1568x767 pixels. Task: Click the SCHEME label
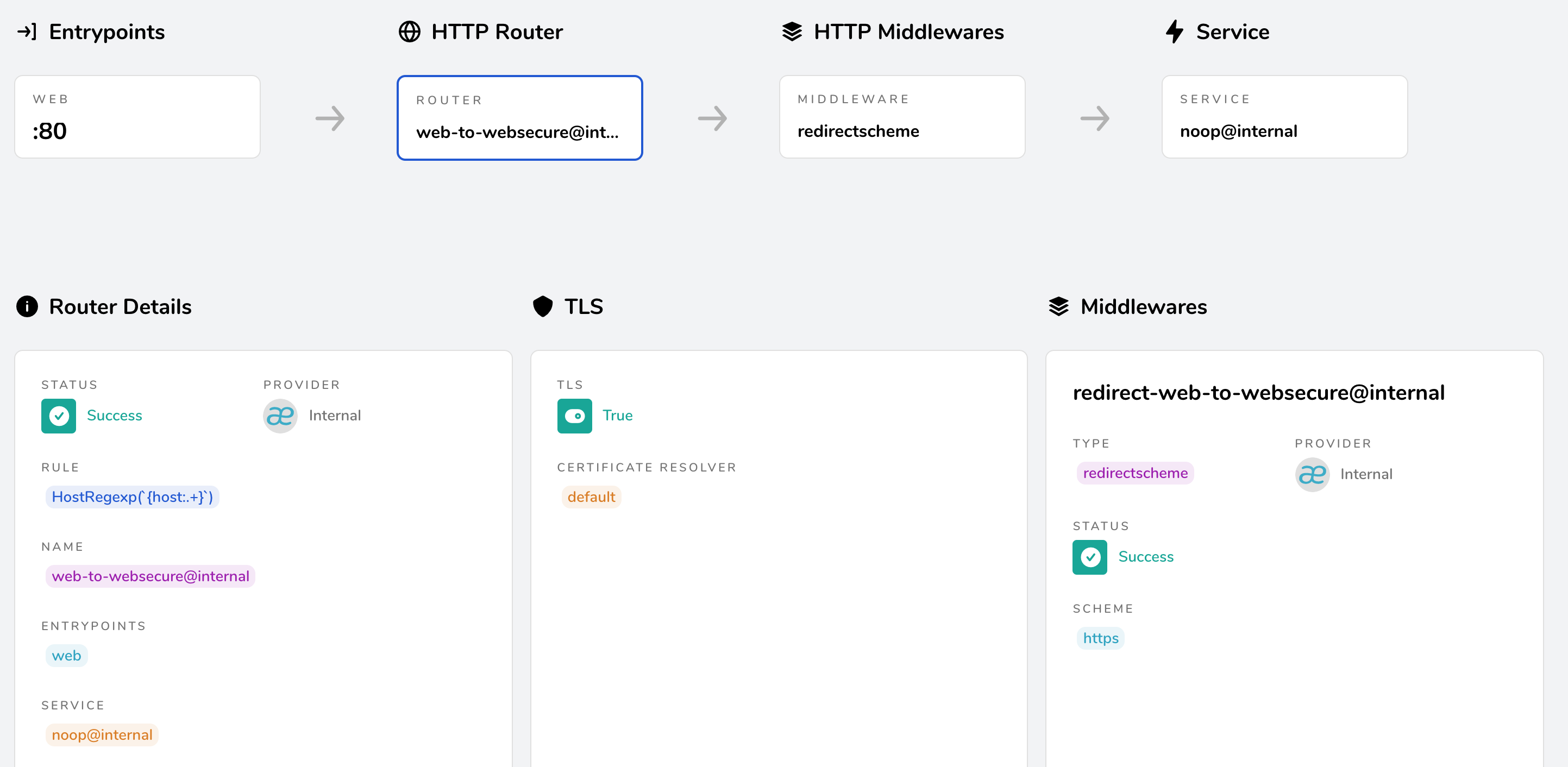[x=1102, y=609]
